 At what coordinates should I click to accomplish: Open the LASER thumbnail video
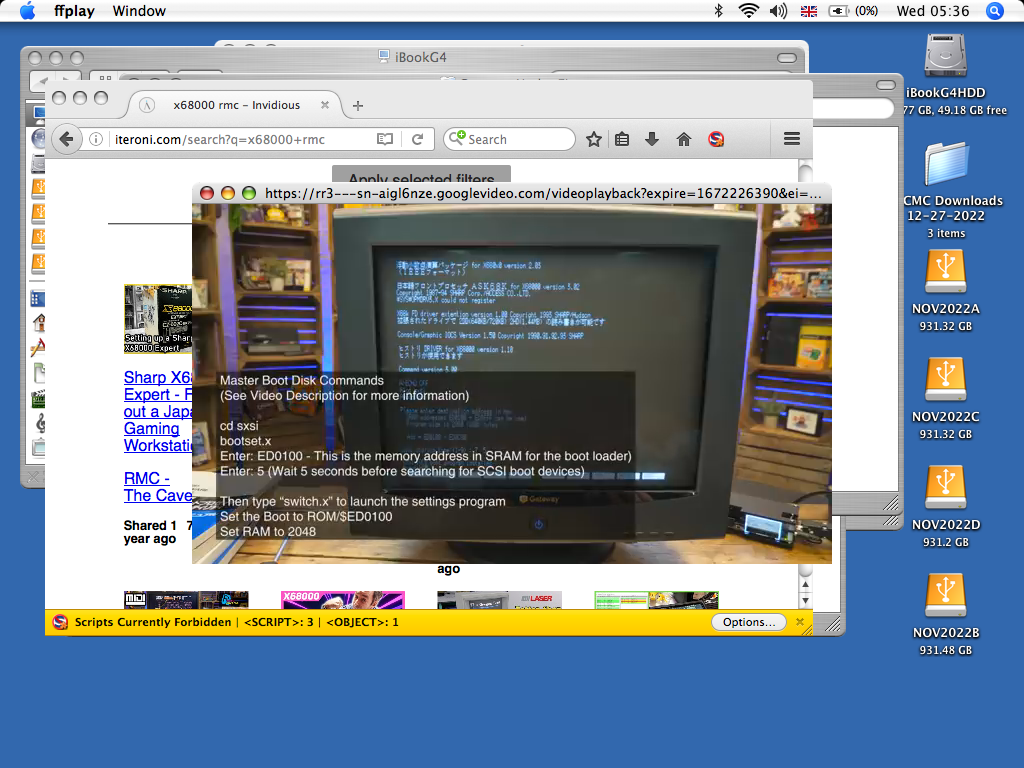[500, 600]
